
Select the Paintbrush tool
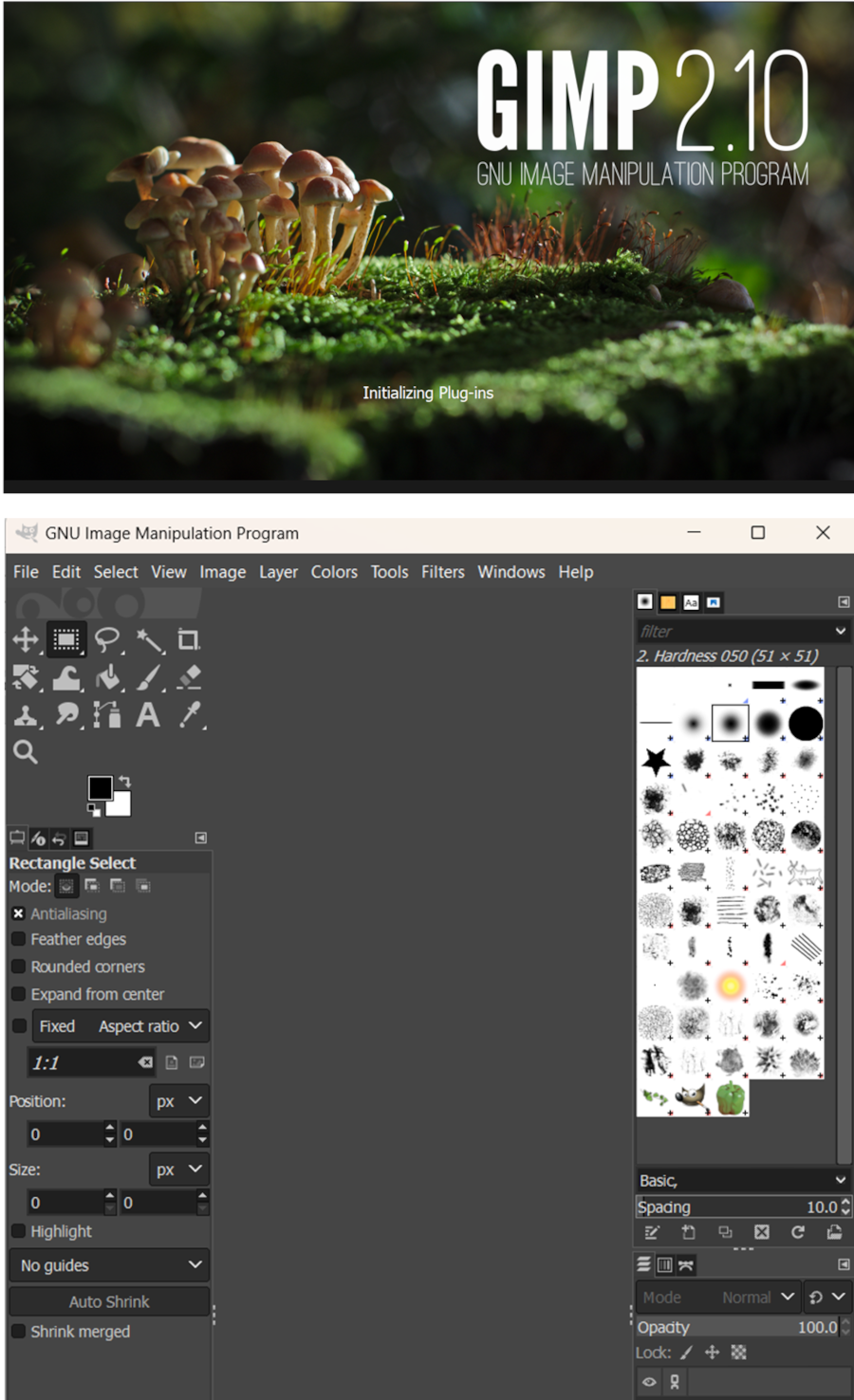(149, 677)
